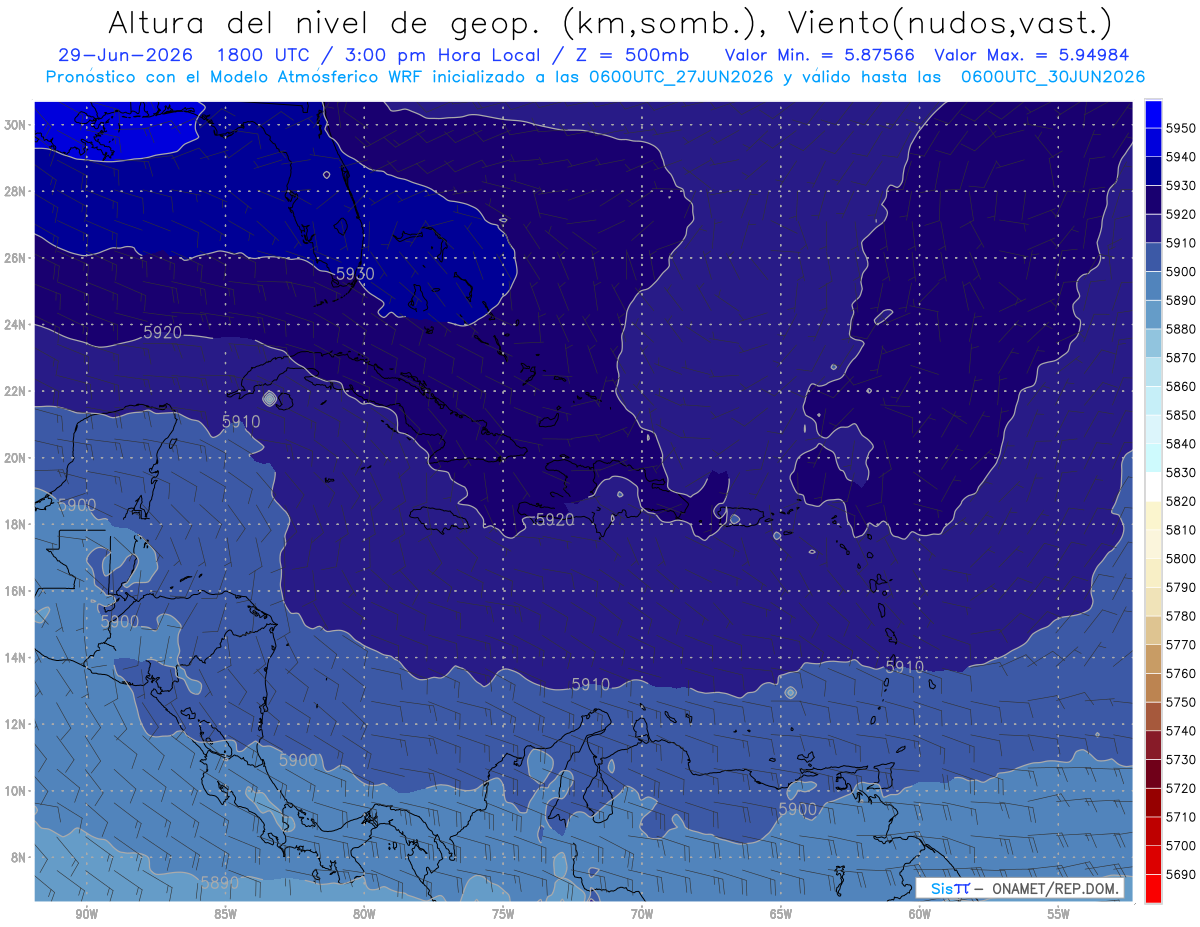Image resolution: width=1200 pixels, height=927 pixels.
Task: Click the 5950 value on the color legend
Action: pos(1181,129)
